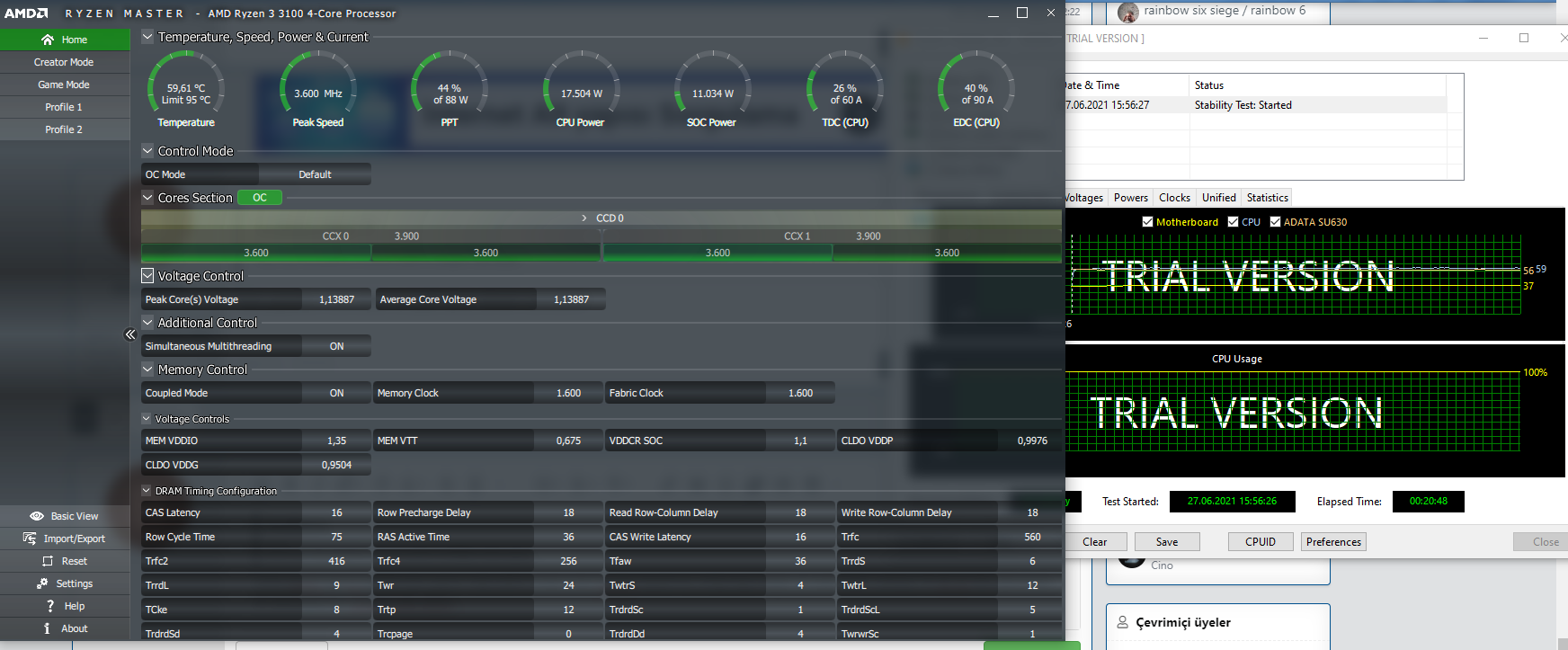Uncheck CPU checkbox in graph legend

1234,222
